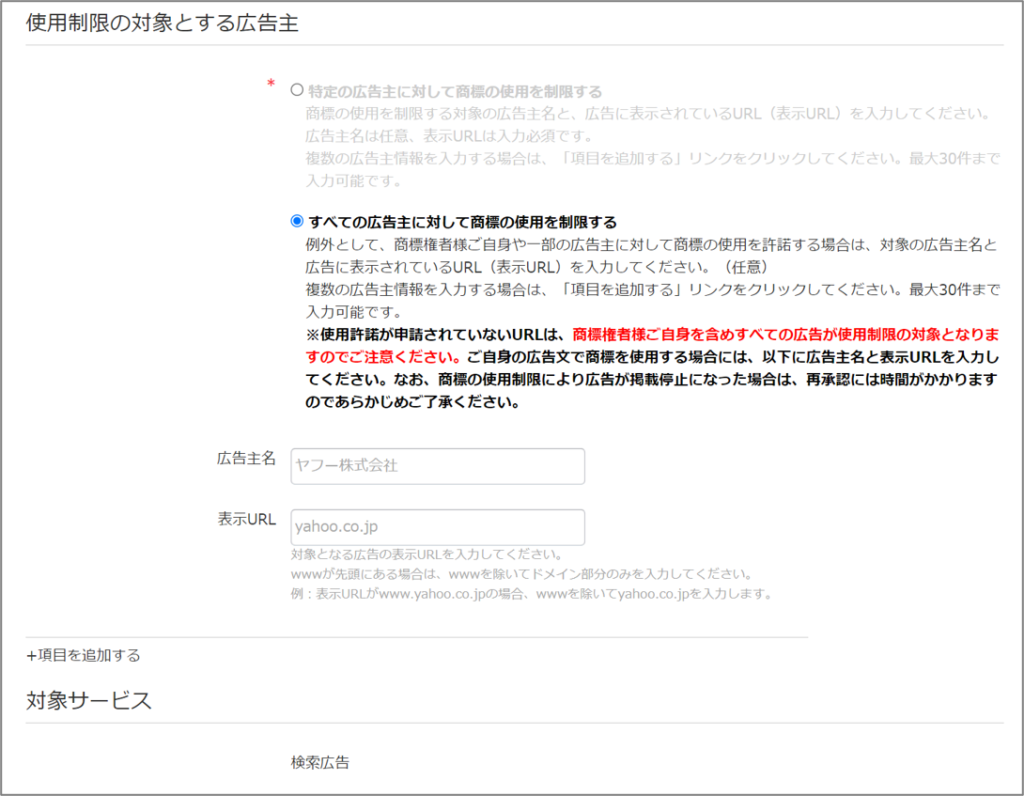Click the example text starting with 例：表示URLが
Viewport: 1024px width, 796px height.
tap(532, 594)
